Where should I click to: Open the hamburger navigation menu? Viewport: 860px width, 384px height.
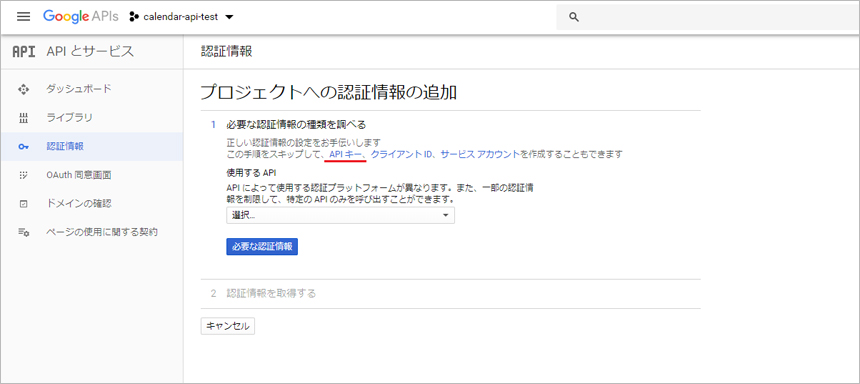pyautogui.click(x=24, y=16)
